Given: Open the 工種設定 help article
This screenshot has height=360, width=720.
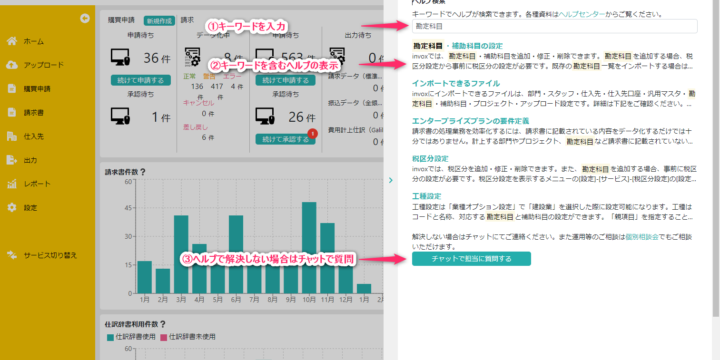Looking at the screenshot, I should click(427, 196).
